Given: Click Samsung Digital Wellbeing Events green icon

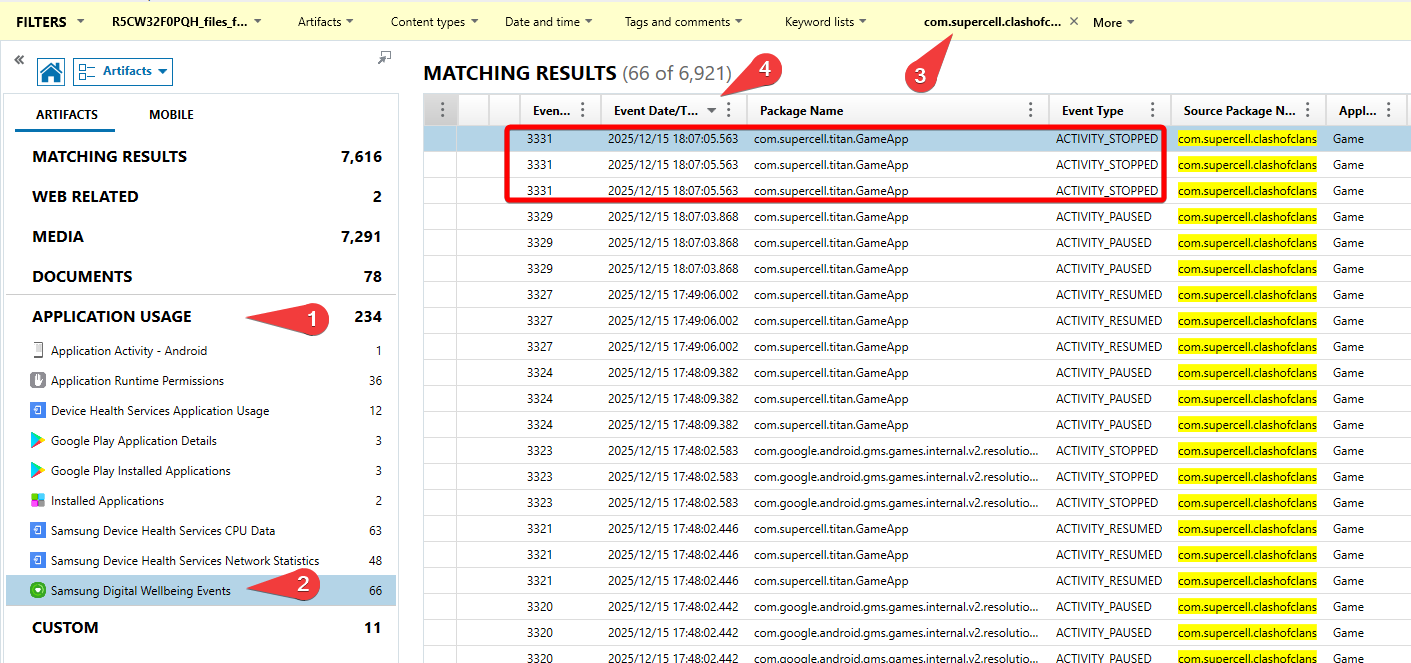Looking at the screenshot, I should tap(38, 590).
